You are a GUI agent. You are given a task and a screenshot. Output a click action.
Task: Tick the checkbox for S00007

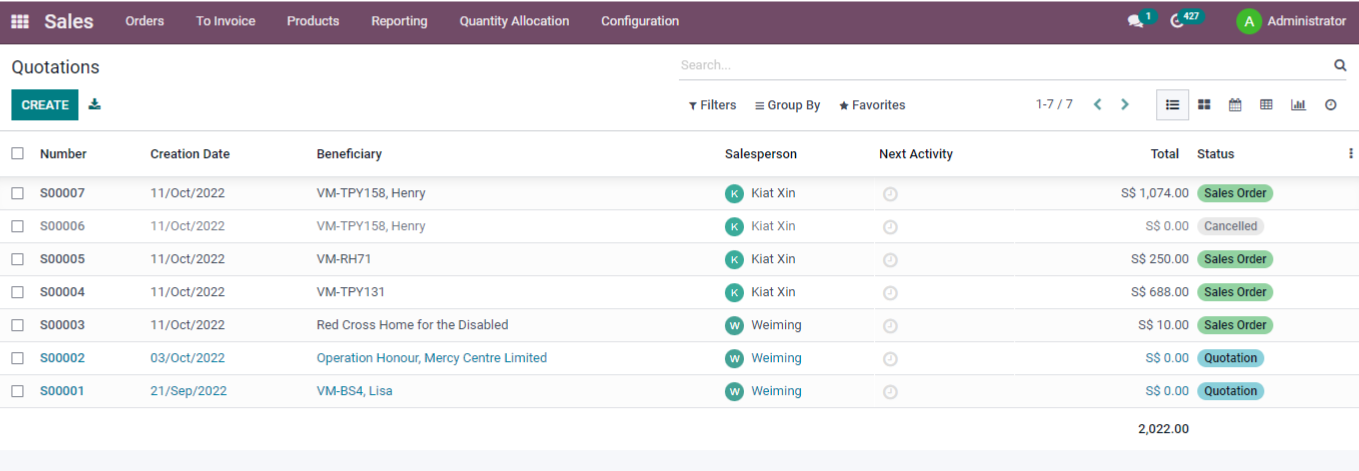point(17,193)
